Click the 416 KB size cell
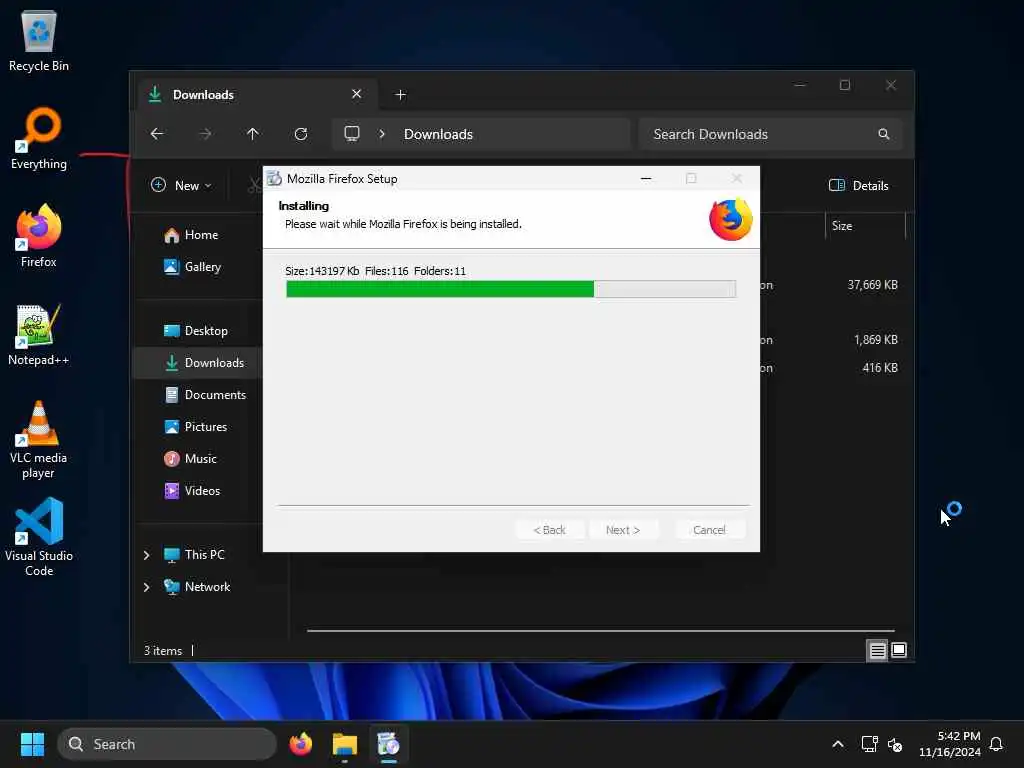 (x=880, y=368)
